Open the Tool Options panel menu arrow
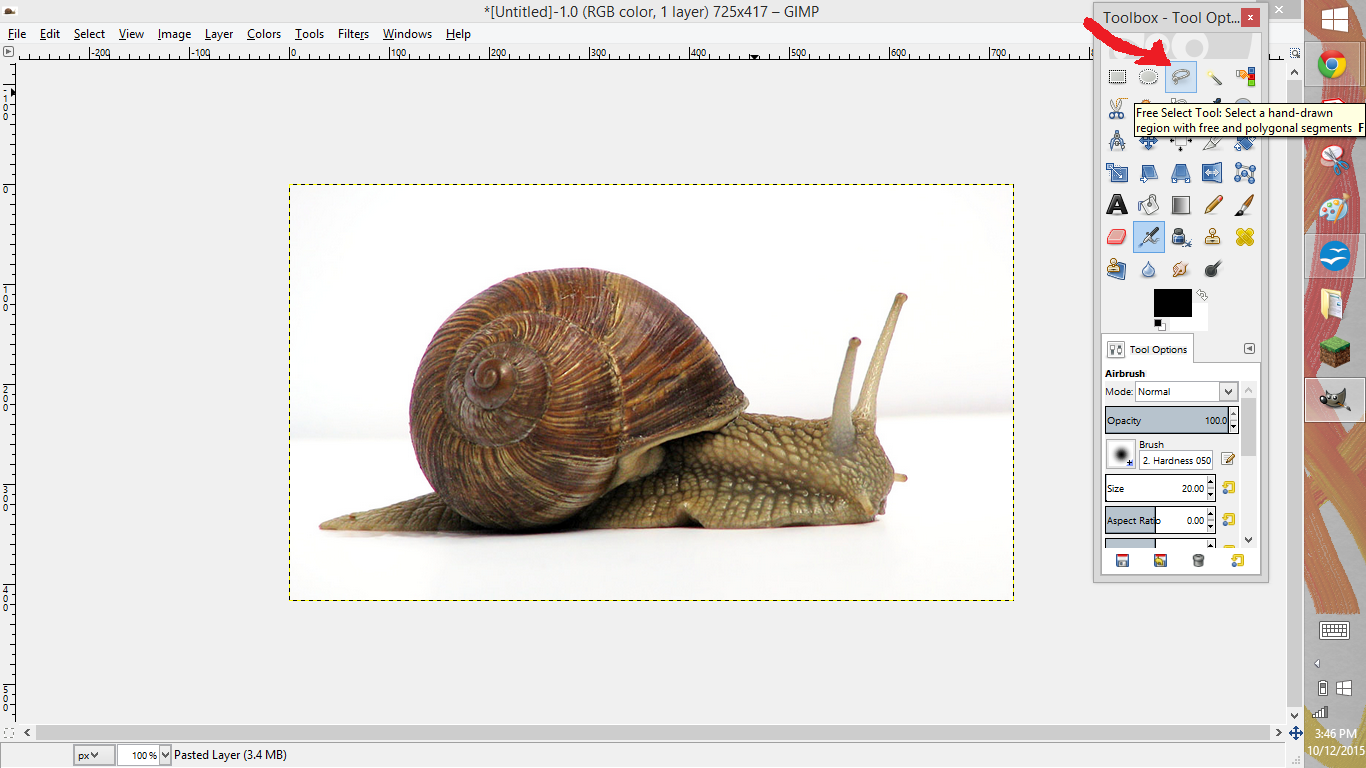Screen dimensions: 1366x768 click(1249, 349)
